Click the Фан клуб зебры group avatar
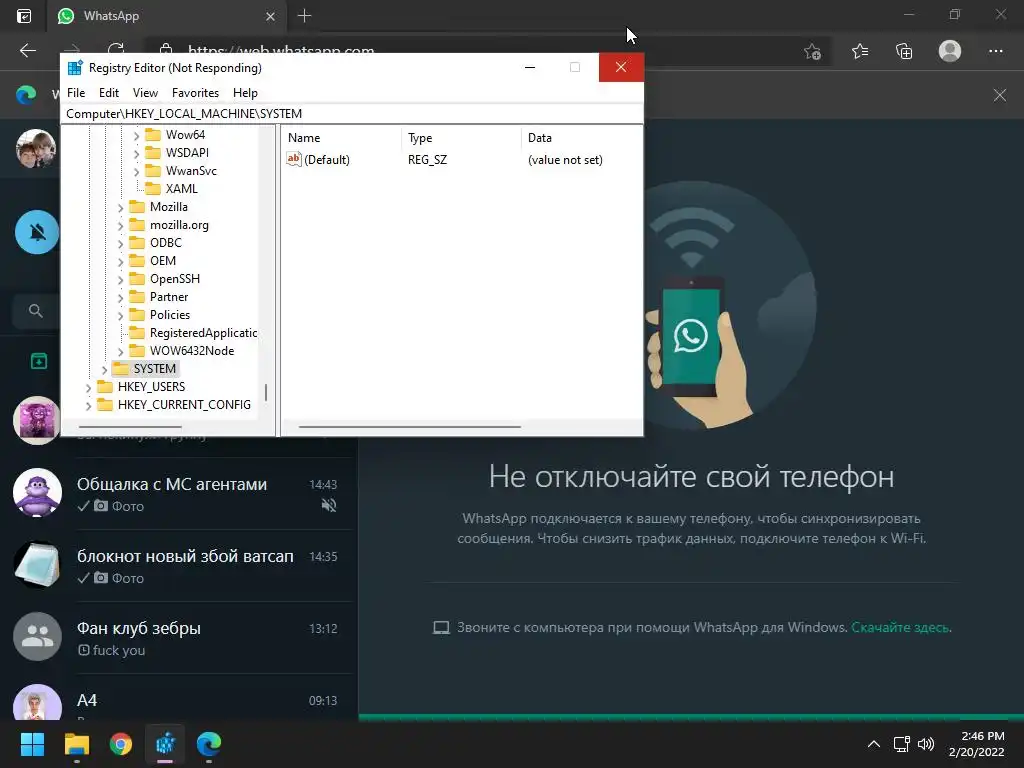 click(37, 637)
